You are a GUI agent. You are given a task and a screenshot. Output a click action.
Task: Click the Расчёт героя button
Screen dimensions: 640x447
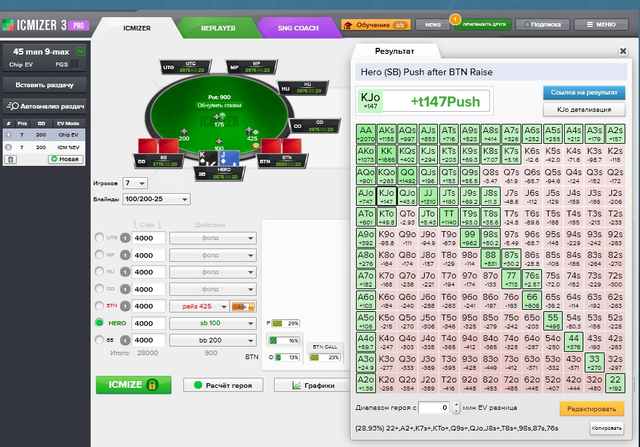tap(223, 385)
